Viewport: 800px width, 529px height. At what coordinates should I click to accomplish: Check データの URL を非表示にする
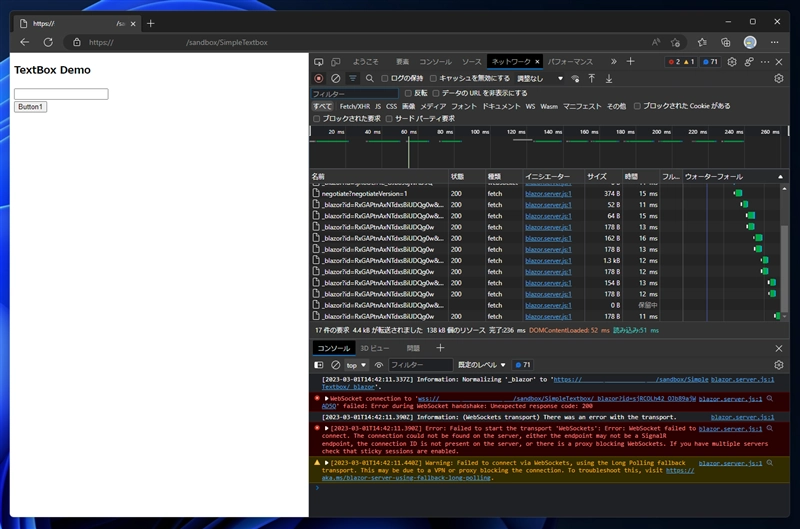(x=436, y=93)
